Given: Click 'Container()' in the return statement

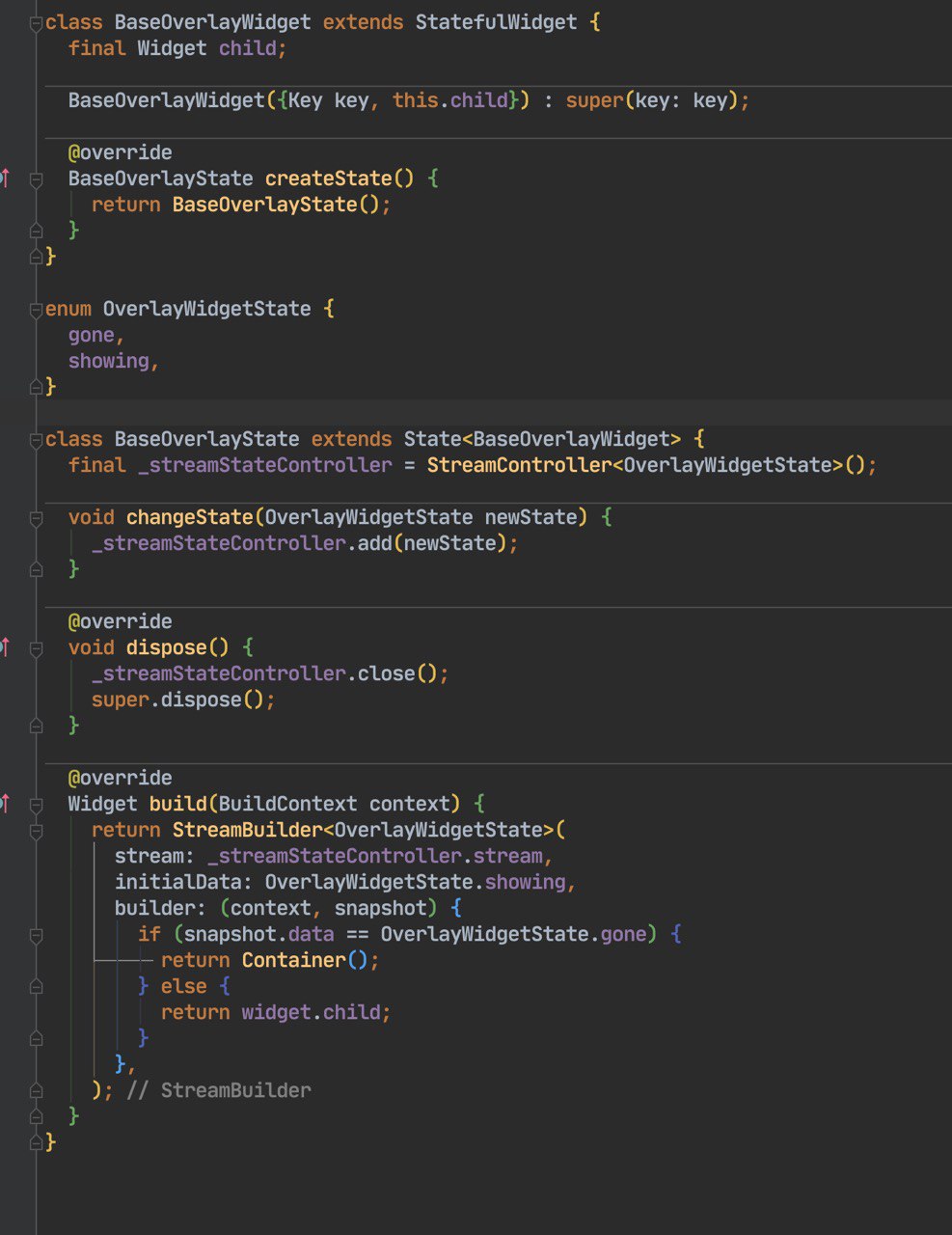Looking at the screenshot, I should [305, 960].
